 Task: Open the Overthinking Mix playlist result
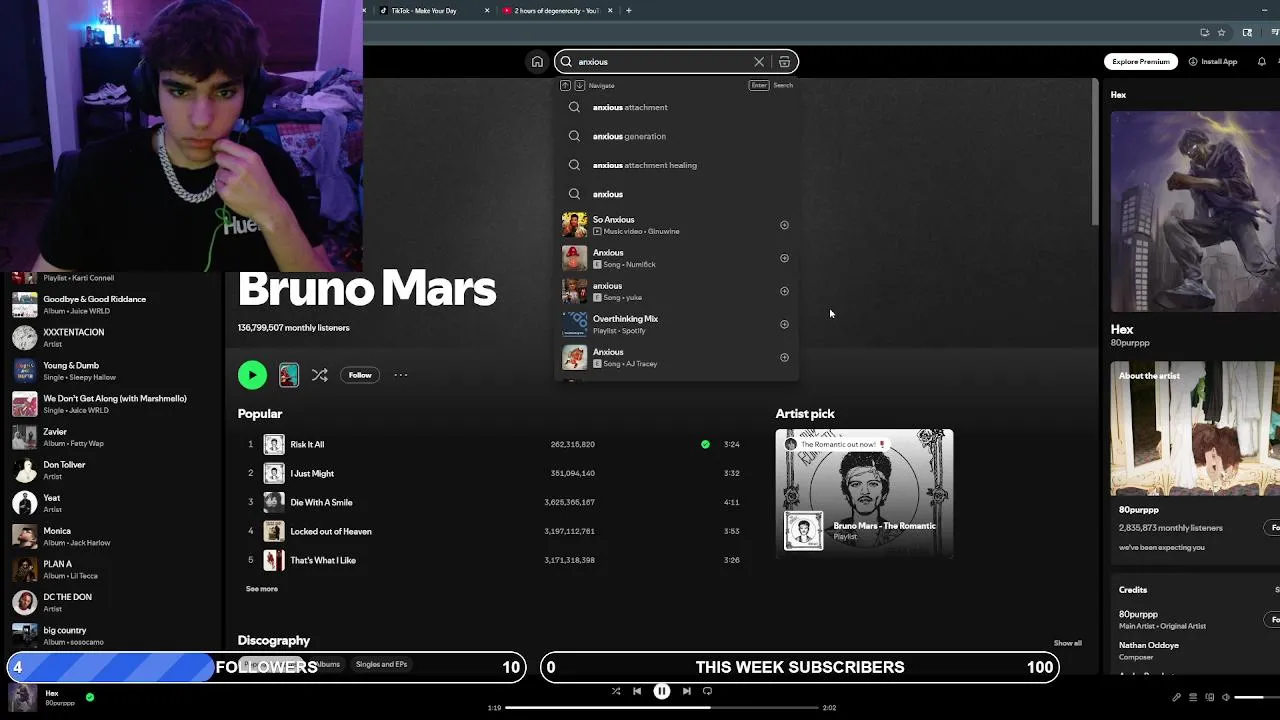[x=676, y=324]
